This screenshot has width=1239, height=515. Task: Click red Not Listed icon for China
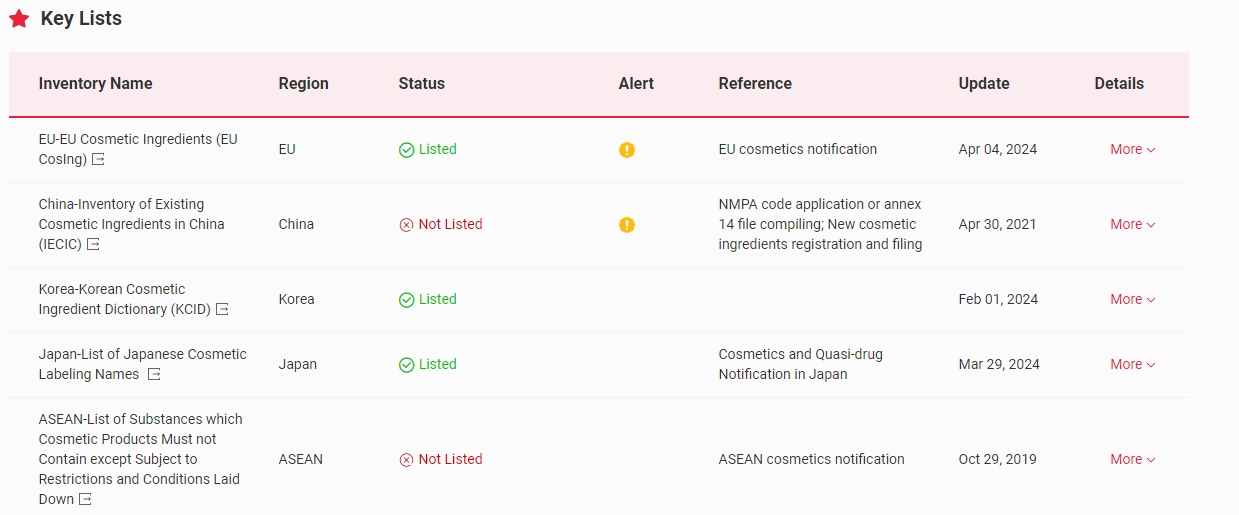(x=406, y=225)
